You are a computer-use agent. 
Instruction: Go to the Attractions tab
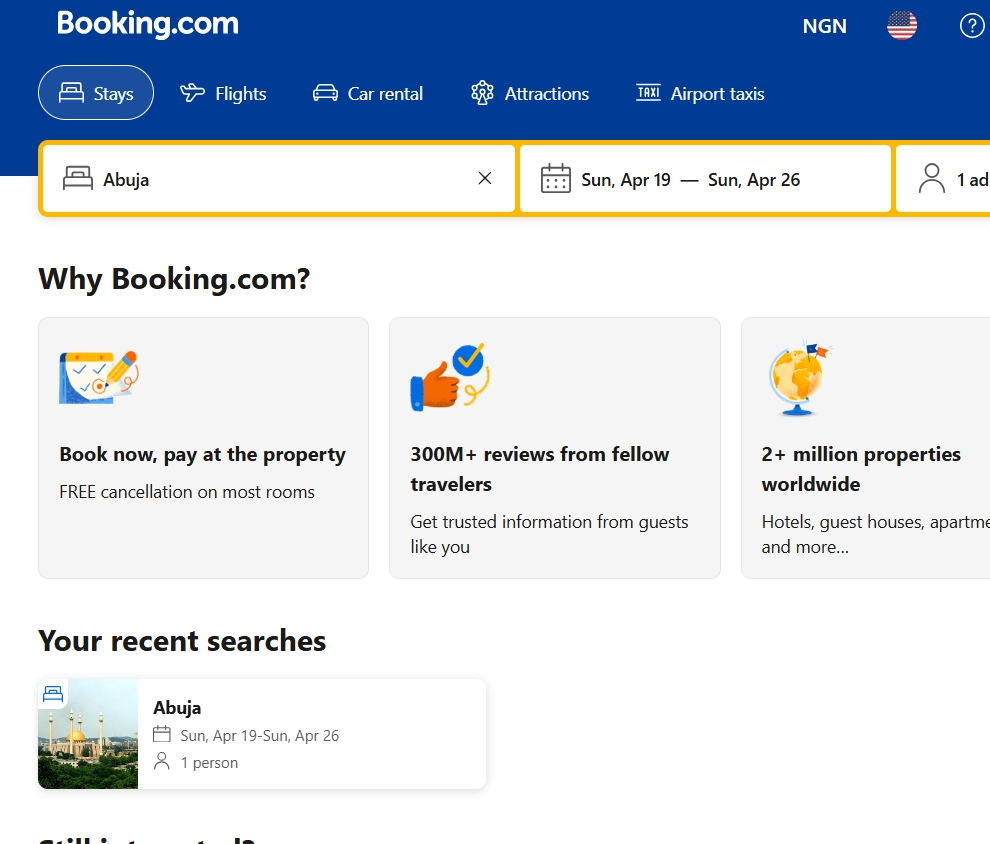pos(530,93)
